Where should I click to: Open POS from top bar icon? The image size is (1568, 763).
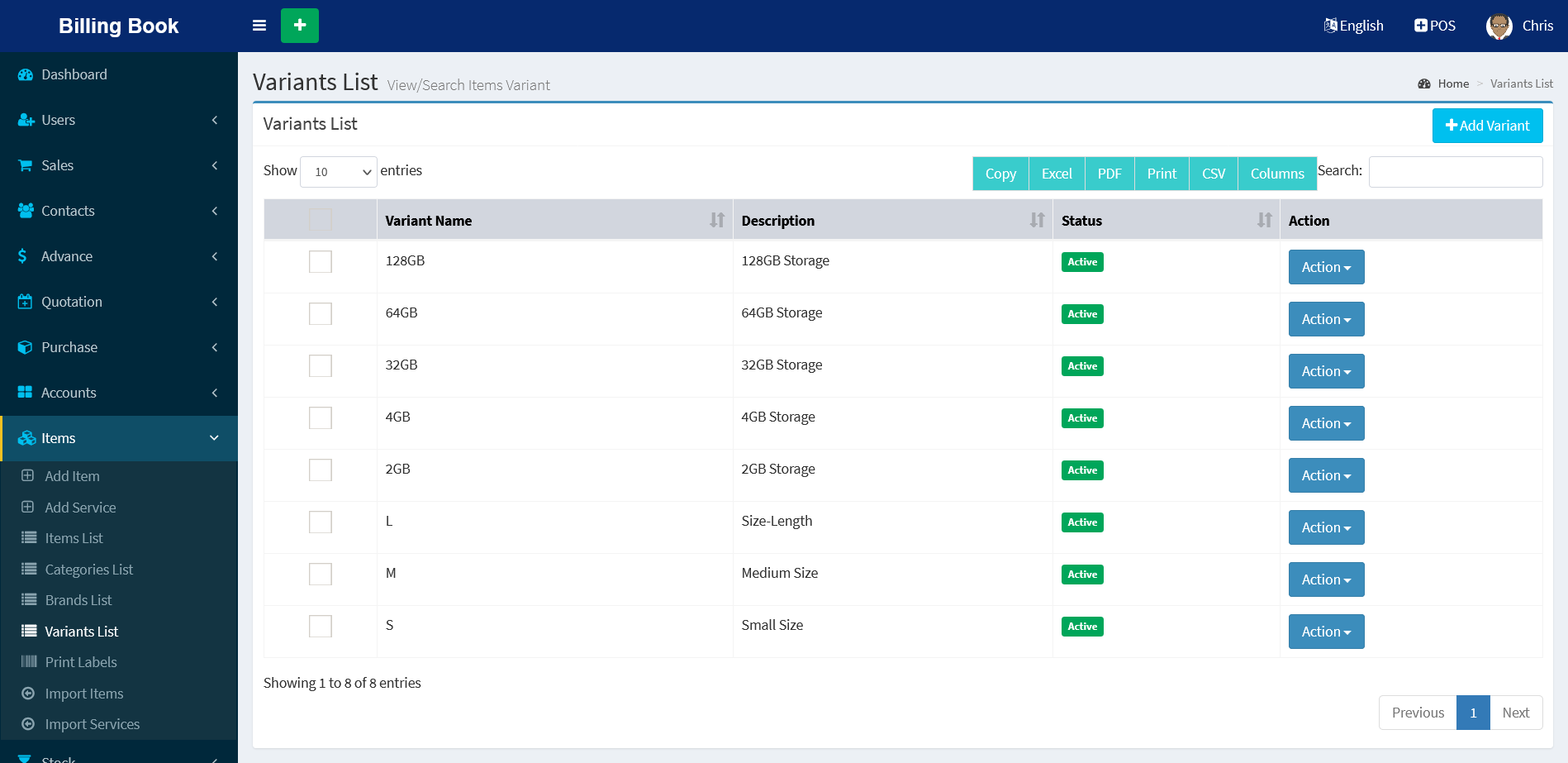(1421, 26)
